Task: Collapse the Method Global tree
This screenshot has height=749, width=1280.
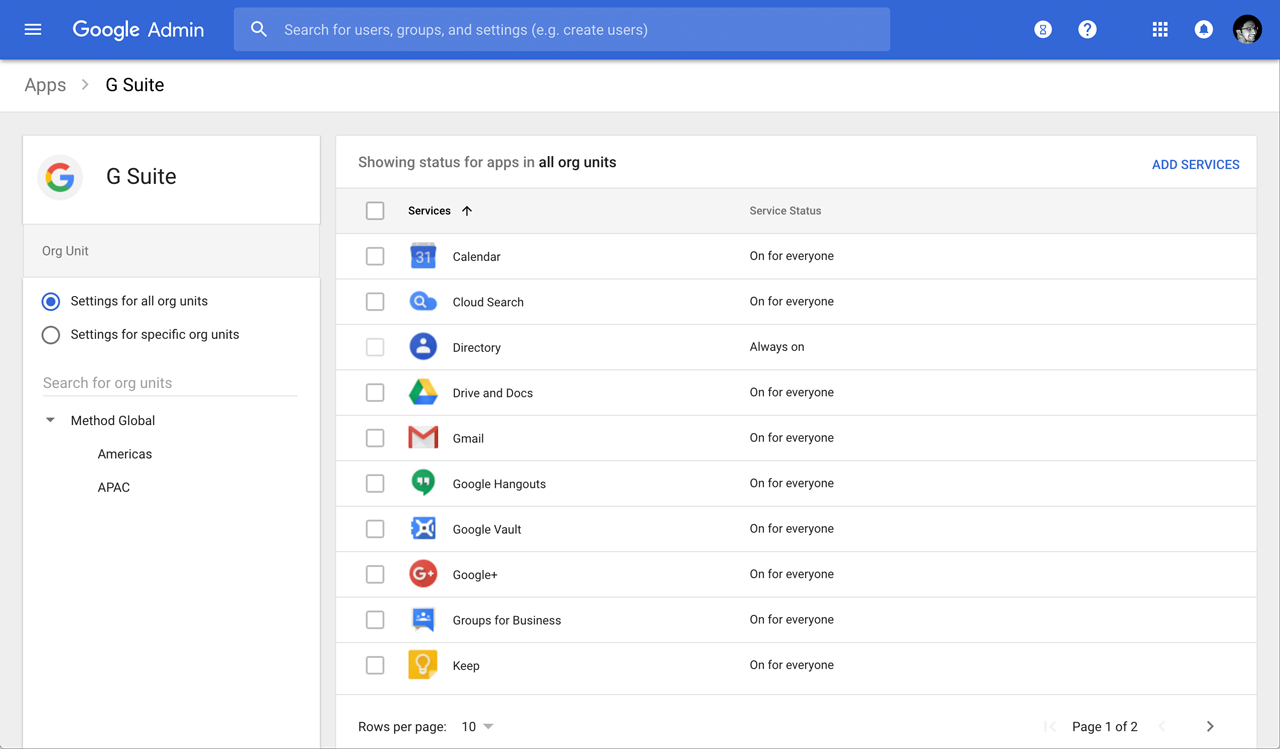Action: (x=50, y=420)
